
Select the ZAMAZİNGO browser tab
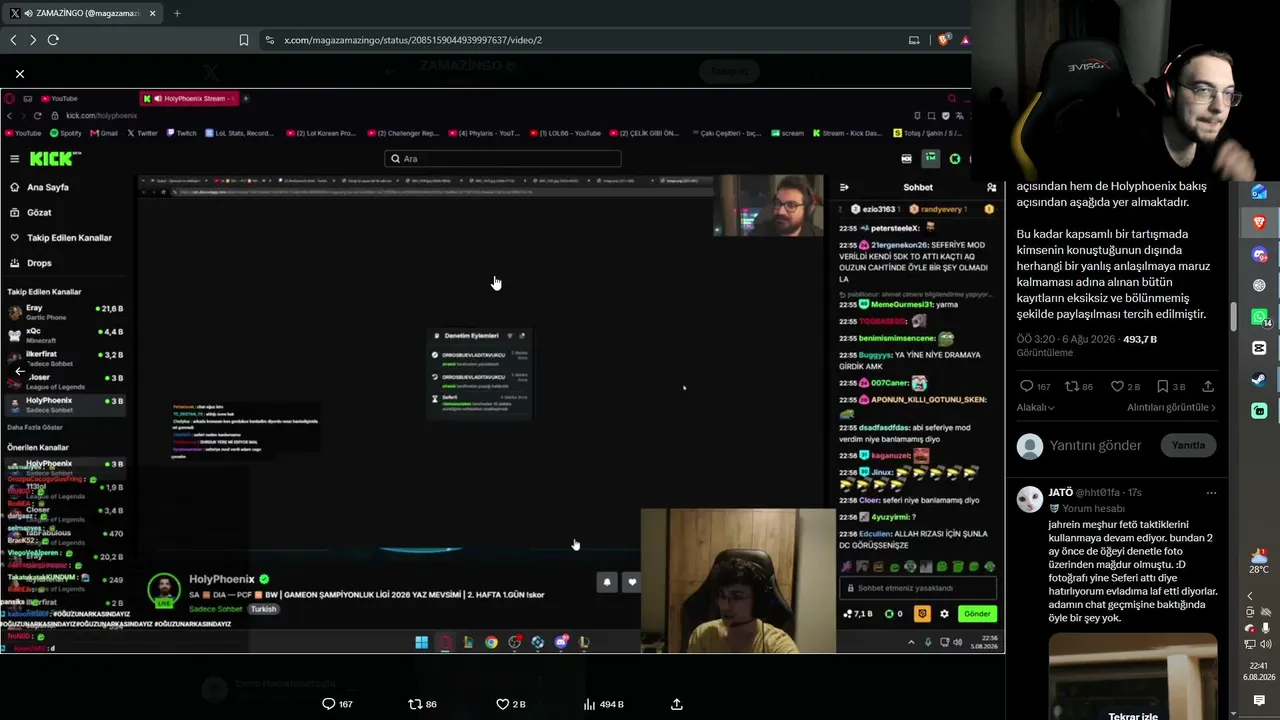click(x=83, y=13)
